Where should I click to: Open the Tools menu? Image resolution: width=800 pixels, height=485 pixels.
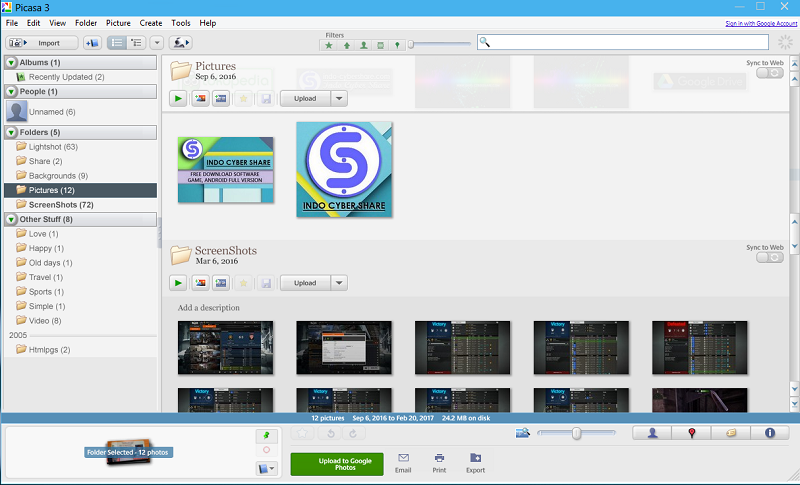point(181,23)
